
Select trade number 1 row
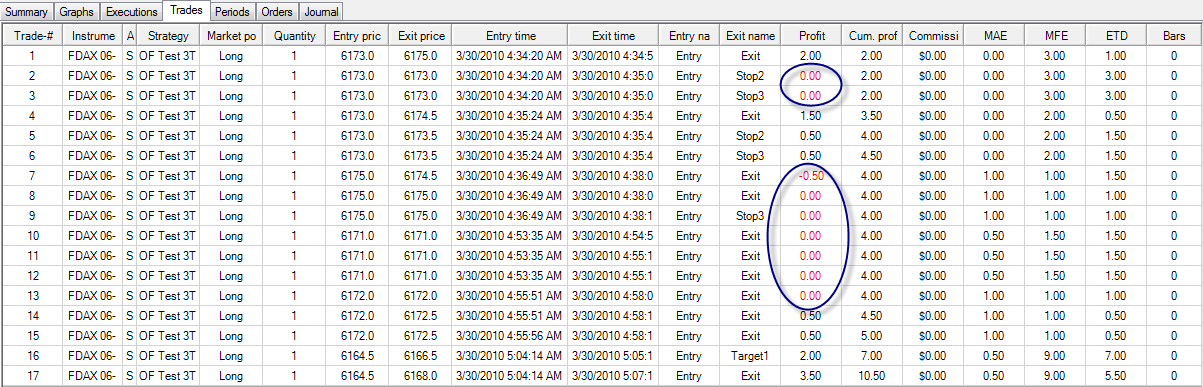pos(601,56)
